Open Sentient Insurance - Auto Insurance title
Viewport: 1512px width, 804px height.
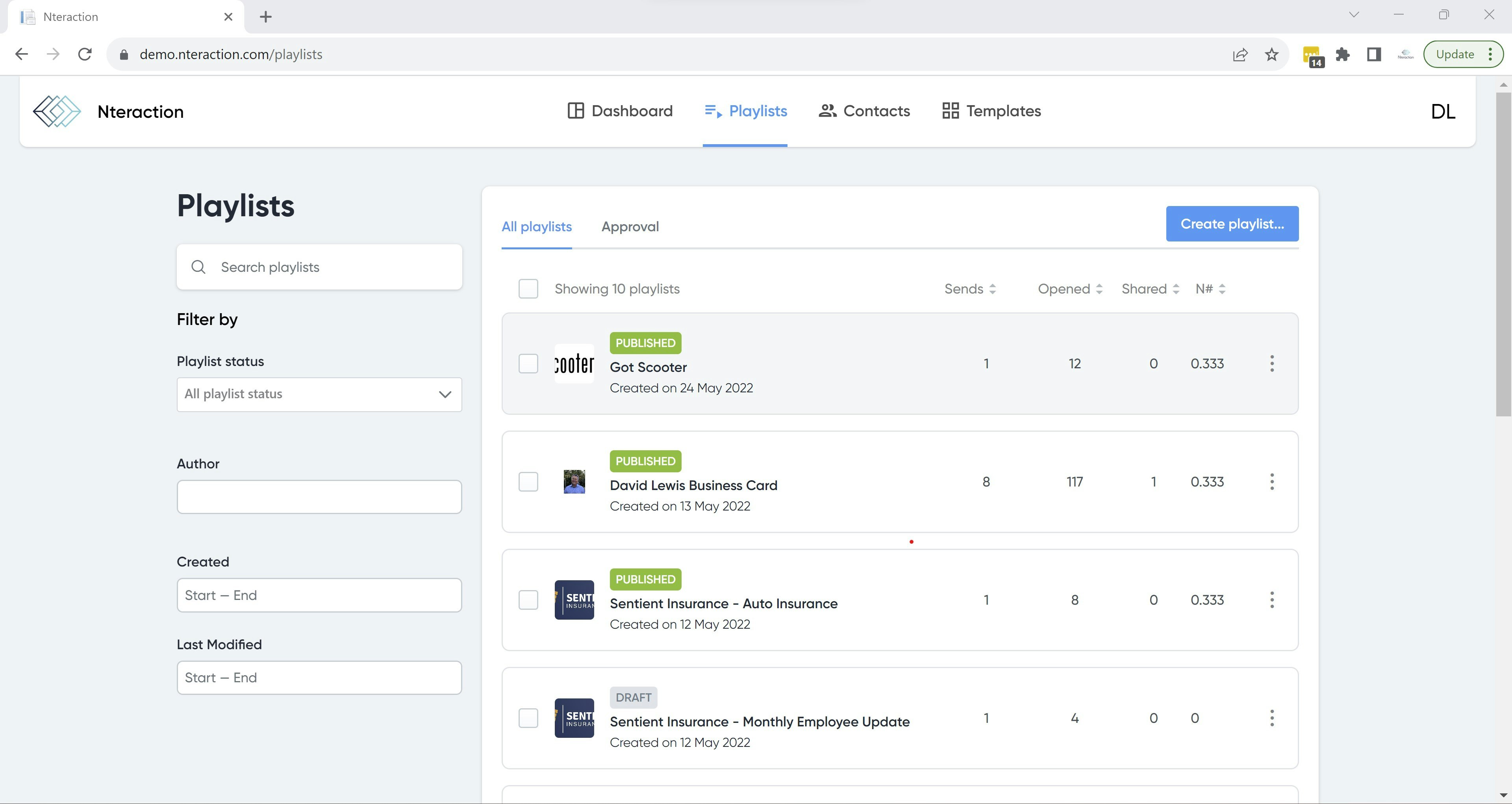pos(723,604)
